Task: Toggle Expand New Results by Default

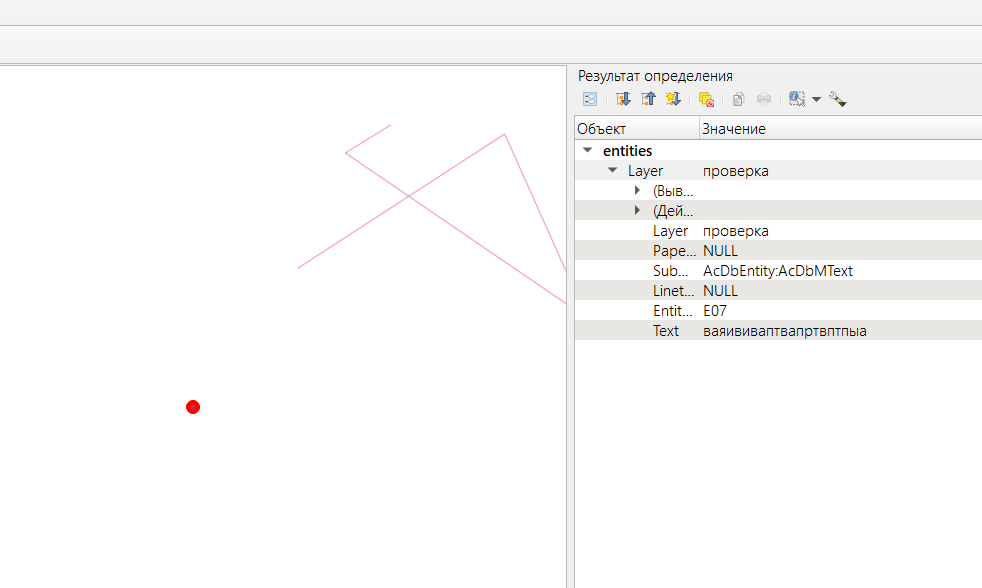Action: tap(673, 99)
